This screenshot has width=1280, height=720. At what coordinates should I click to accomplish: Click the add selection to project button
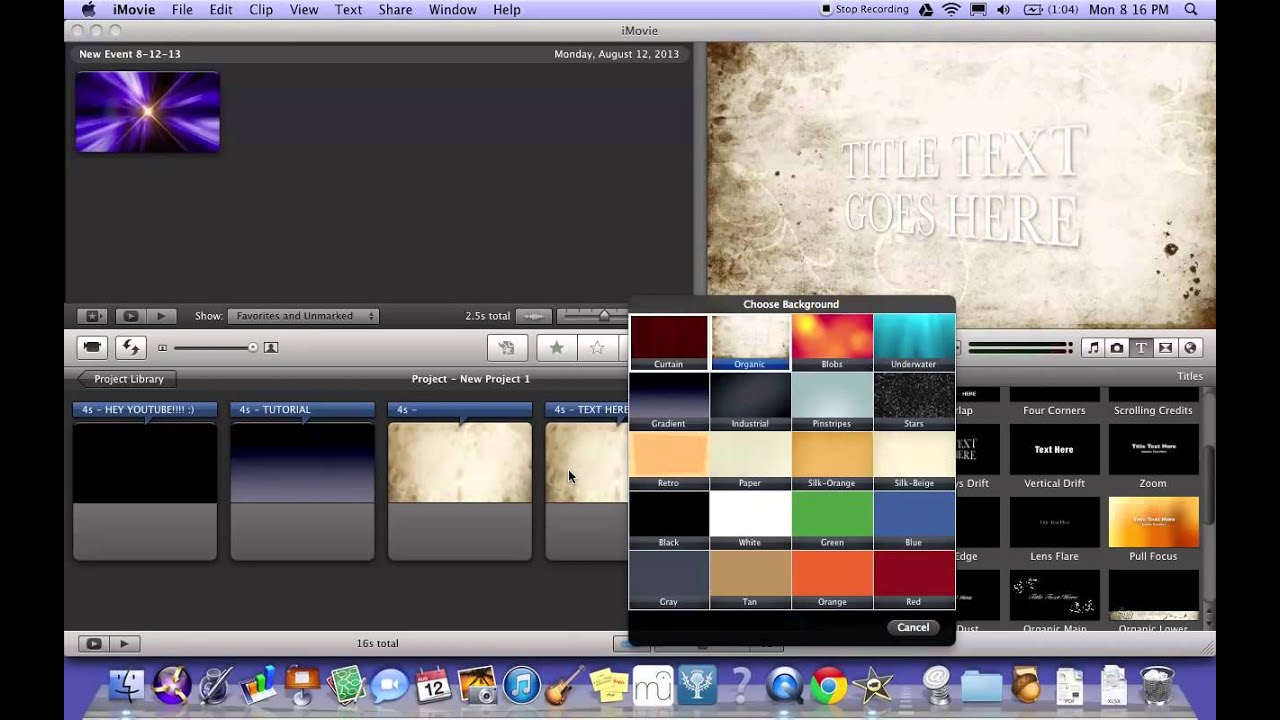[507, 347]
